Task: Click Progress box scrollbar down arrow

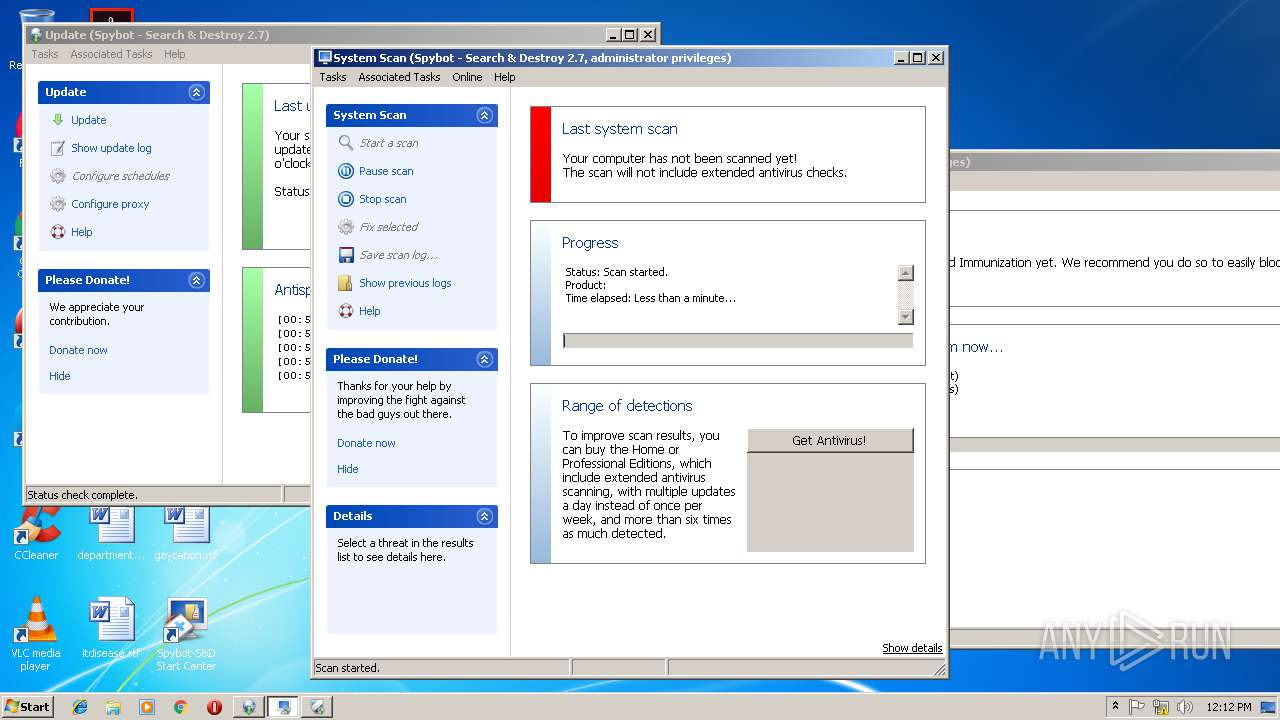Action: (906, 317)
